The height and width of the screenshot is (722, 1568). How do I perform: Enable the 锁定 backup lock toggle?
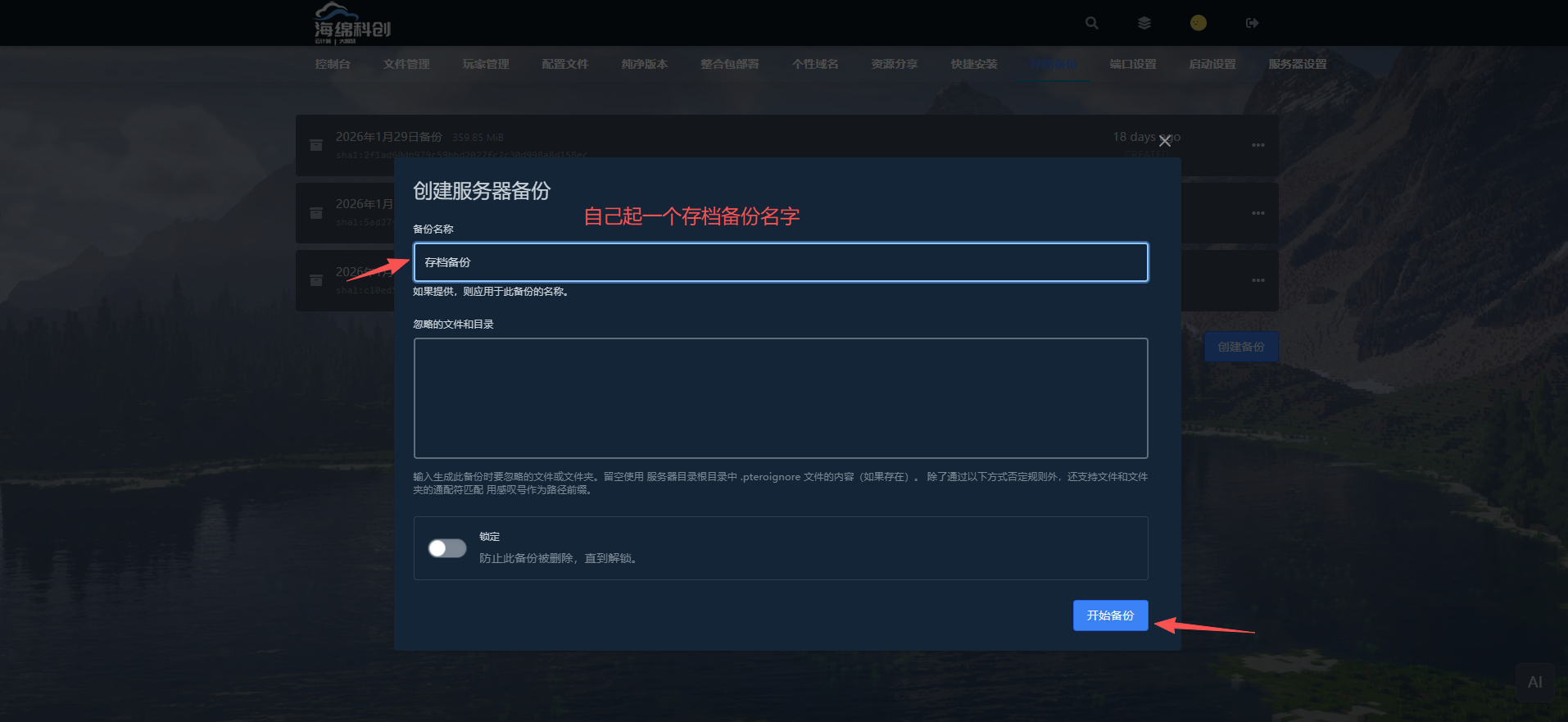pyautogui.click(x=447, y=548)
